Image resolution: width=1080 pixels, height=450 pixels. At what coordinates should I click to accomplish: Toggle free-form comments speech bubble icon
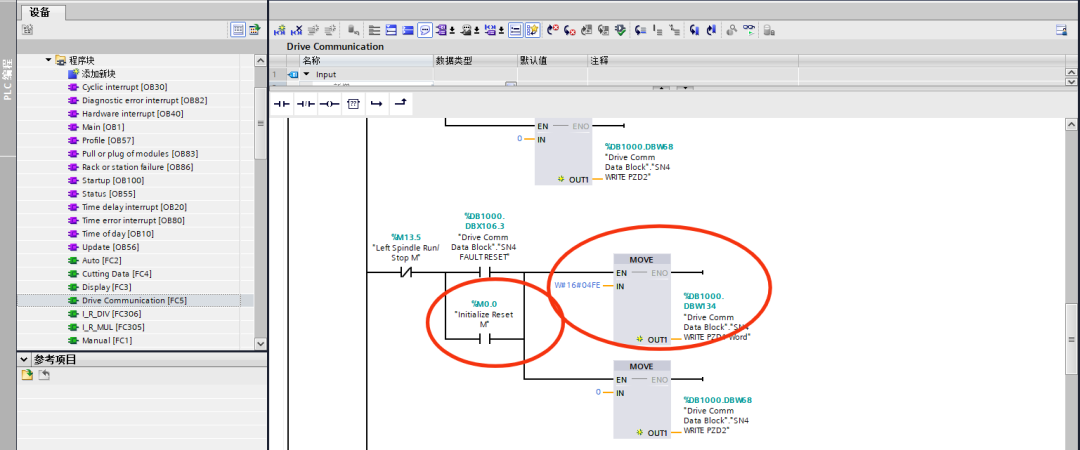coord(425,30)
